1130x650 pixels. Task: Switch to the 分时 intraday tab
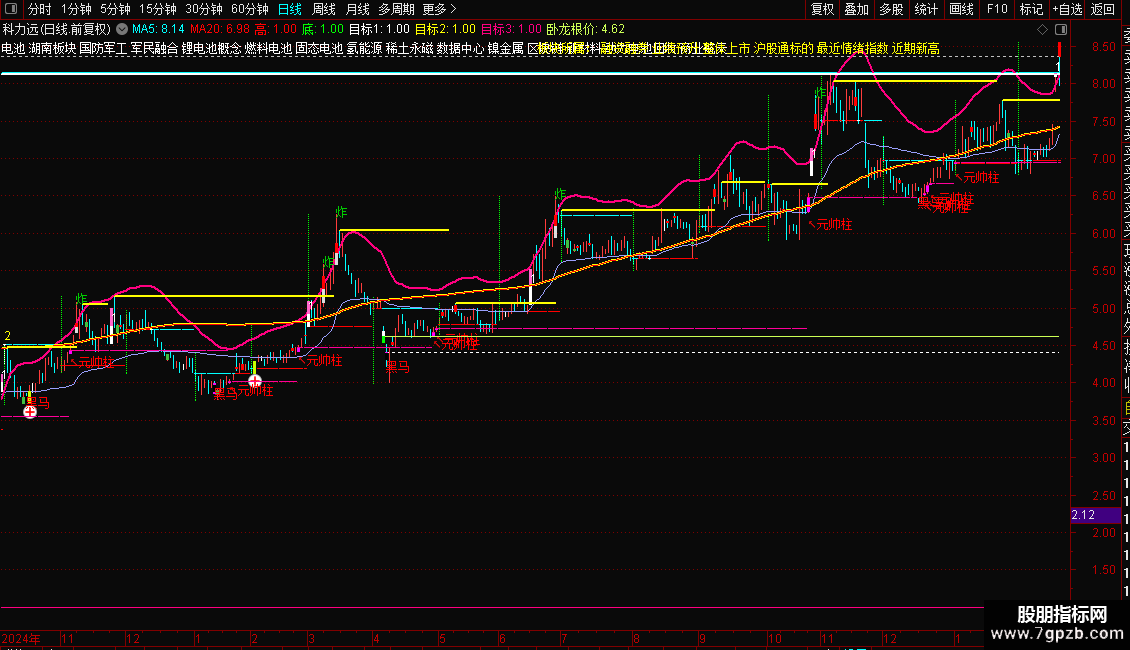click(x=40, y=9)
